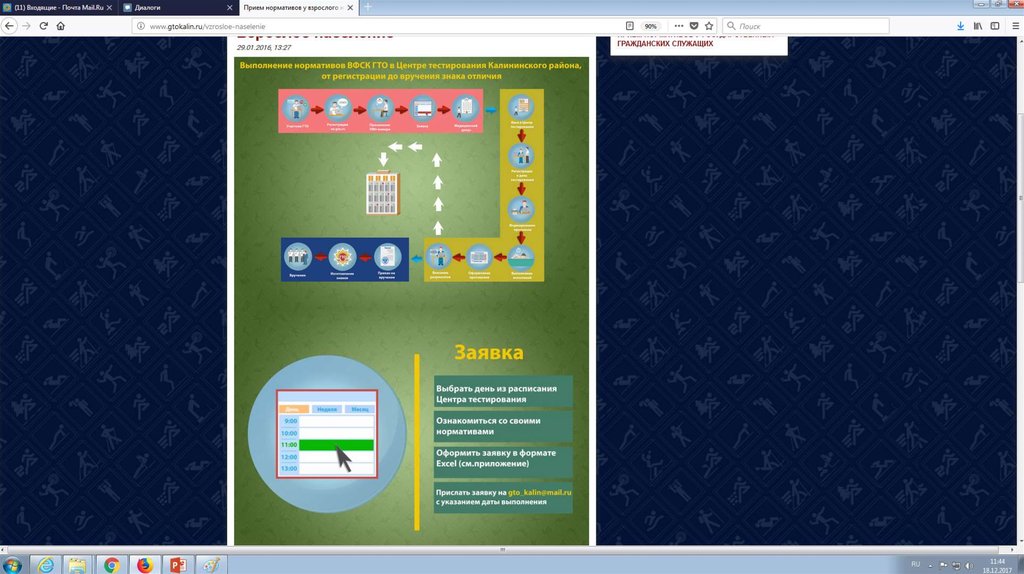
Task: Click the Ознакомиться со своими нормативами box
Action: click(x=503, y=426)
